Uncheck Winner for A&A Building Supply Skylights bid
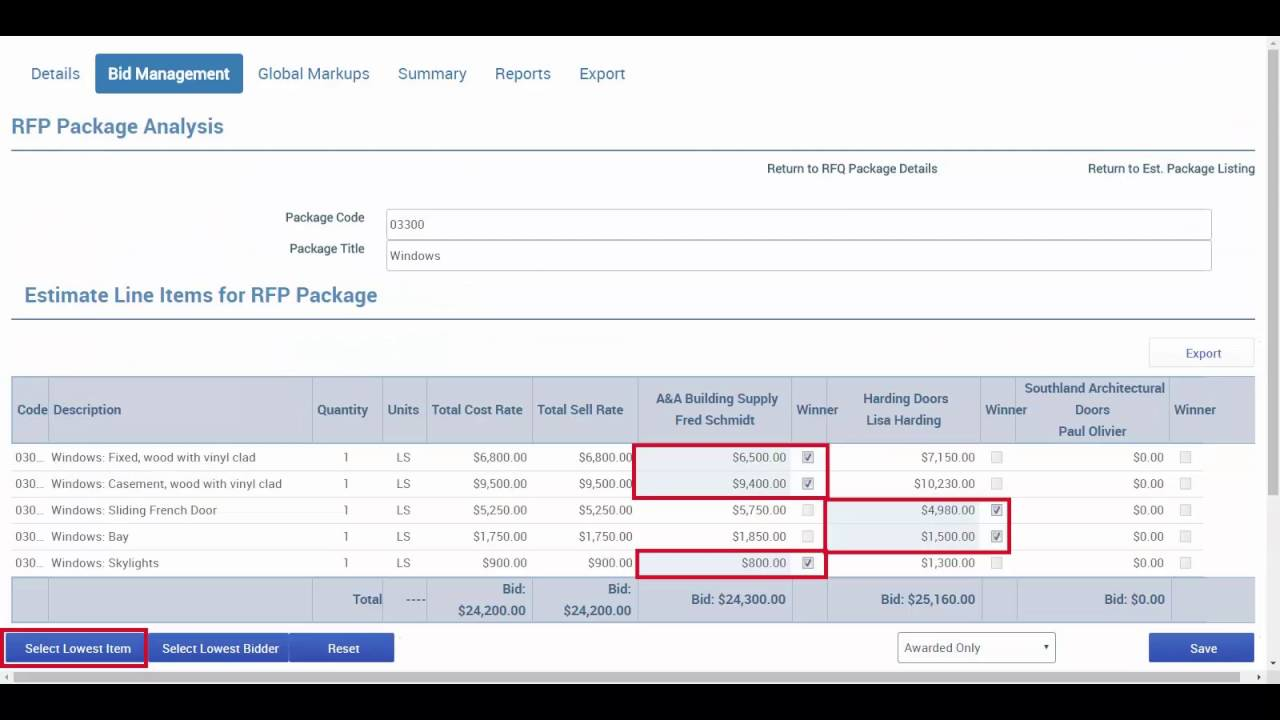The width and height of the screenshot is (1280, 720). coord(807,562)
